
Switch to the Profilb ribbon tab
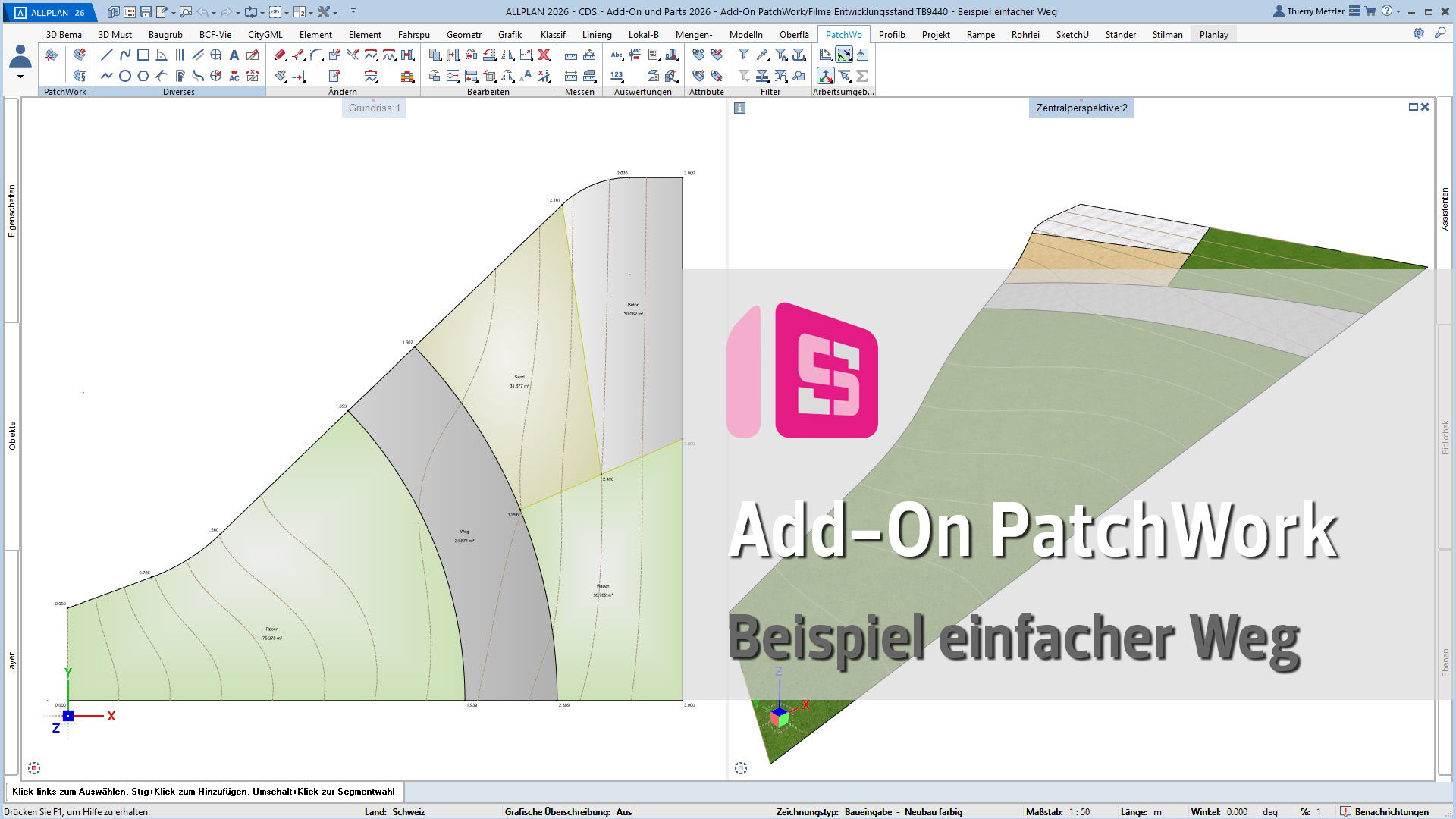pyautogui.click(x=892, y=35)
